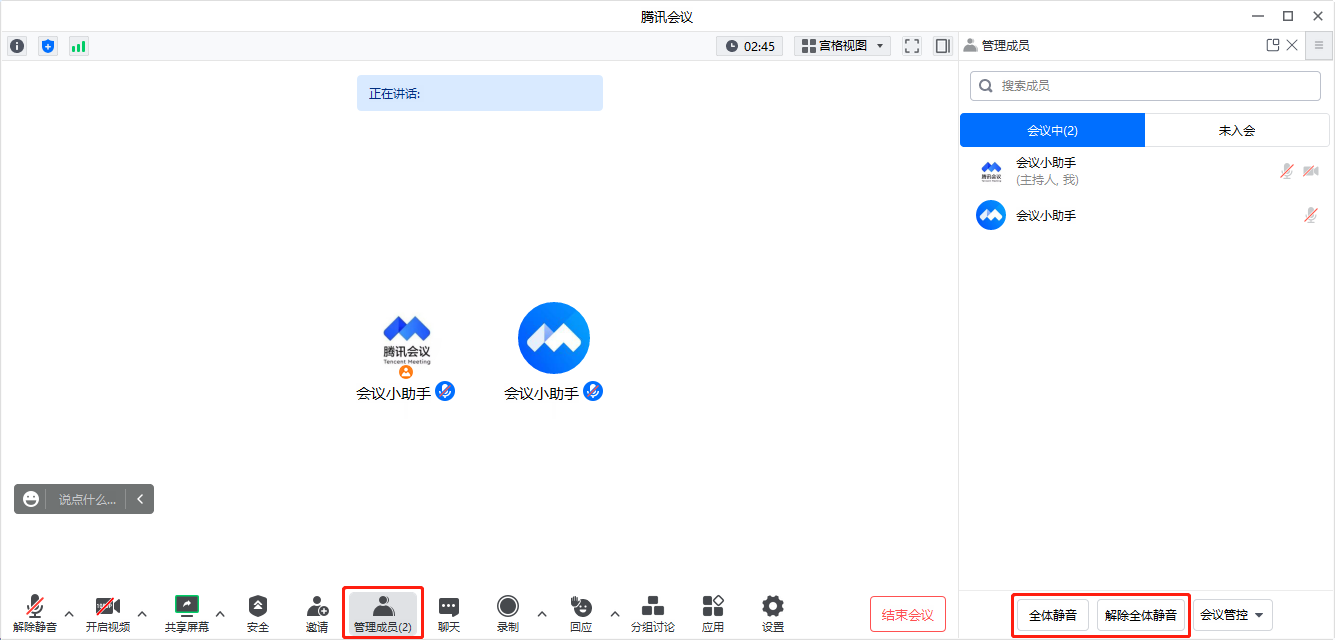The image size is (1335, 640).
Task: Expand share options next to 共享屏幕
Action: (220, 613)
